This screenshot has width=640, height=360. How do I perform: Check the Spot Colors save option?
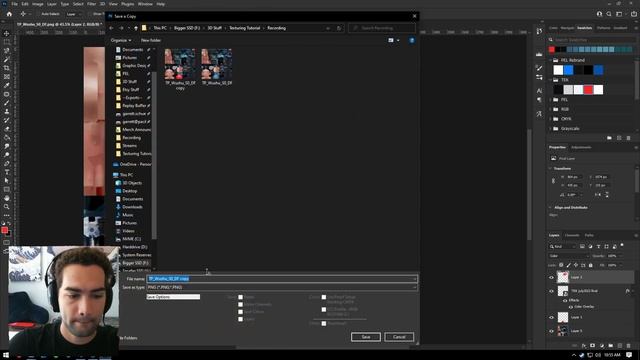click(240, 312)
